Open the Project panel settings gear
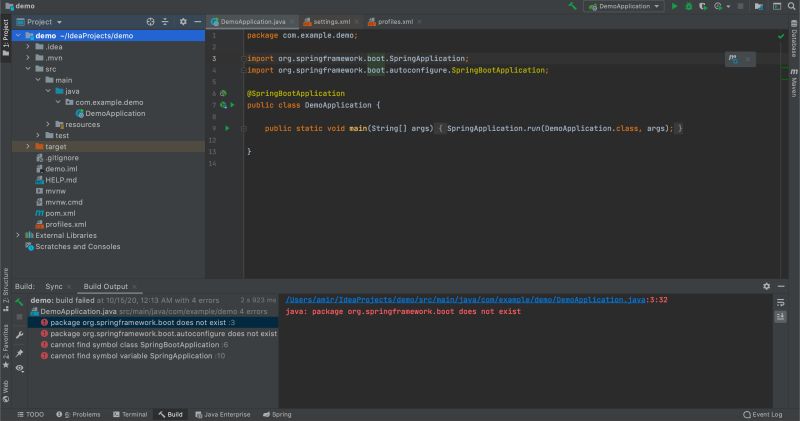Viewport: 800px width, 421px height. click(183, 22)
